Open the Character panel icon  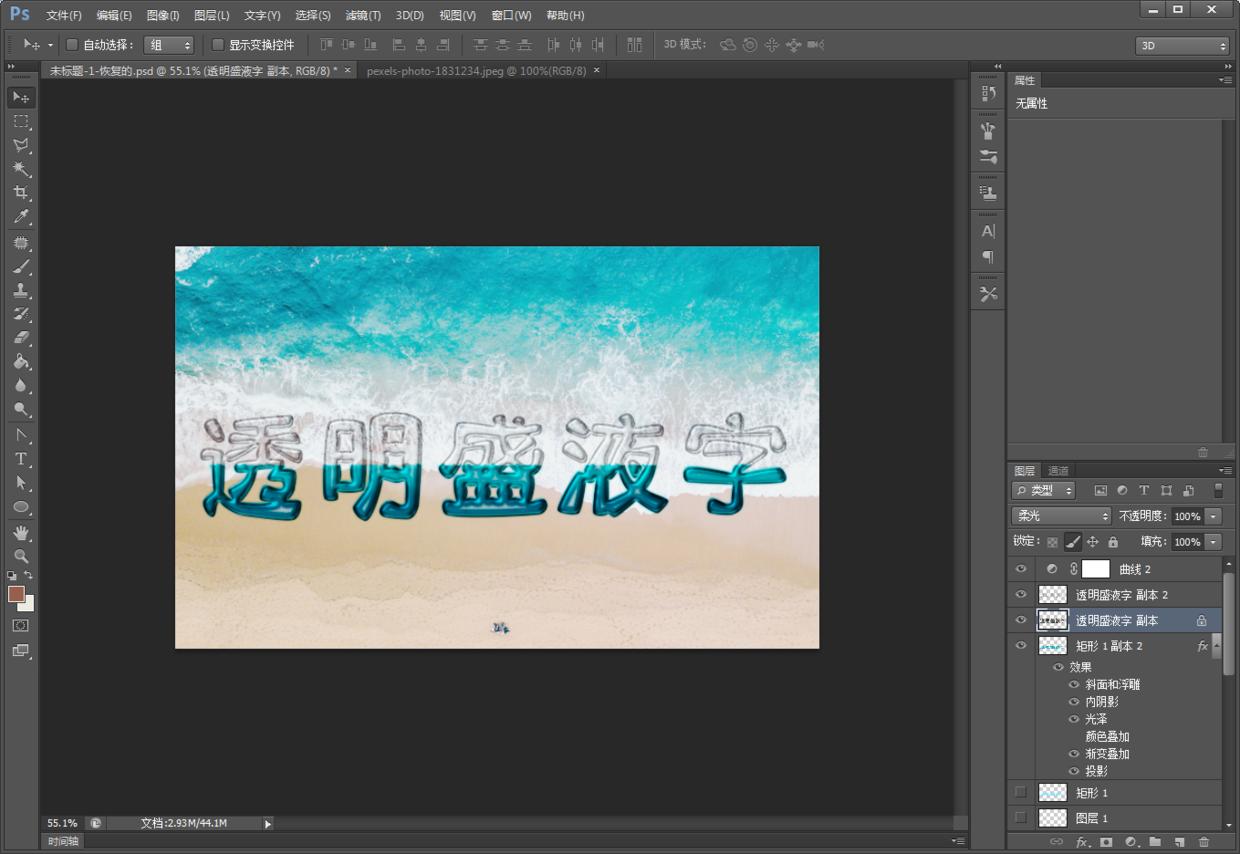[x=987, y=229]
